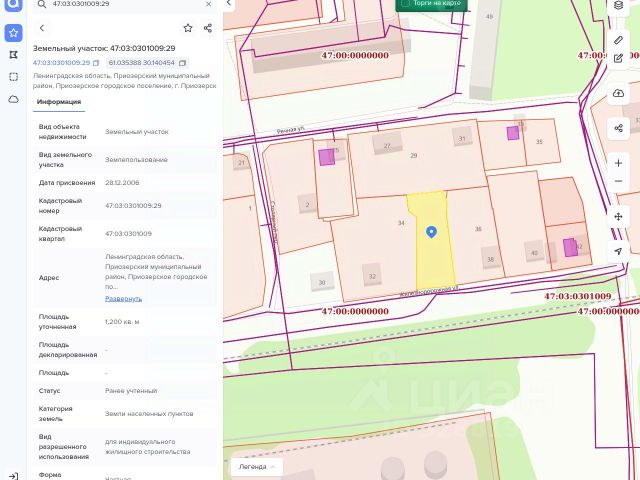Click the search magnifier icon
Screen dimensions: 640x480
click(x=41, y=4)
